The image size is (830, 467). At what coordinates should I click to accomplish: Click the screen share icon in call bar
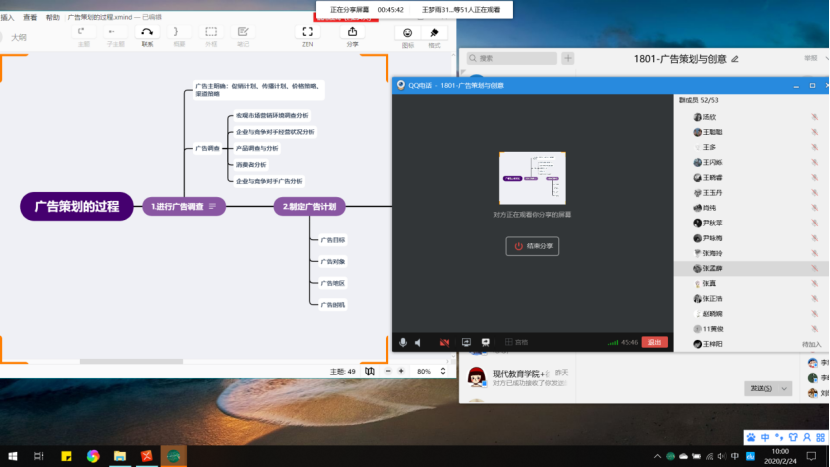[x=466, y=342]
